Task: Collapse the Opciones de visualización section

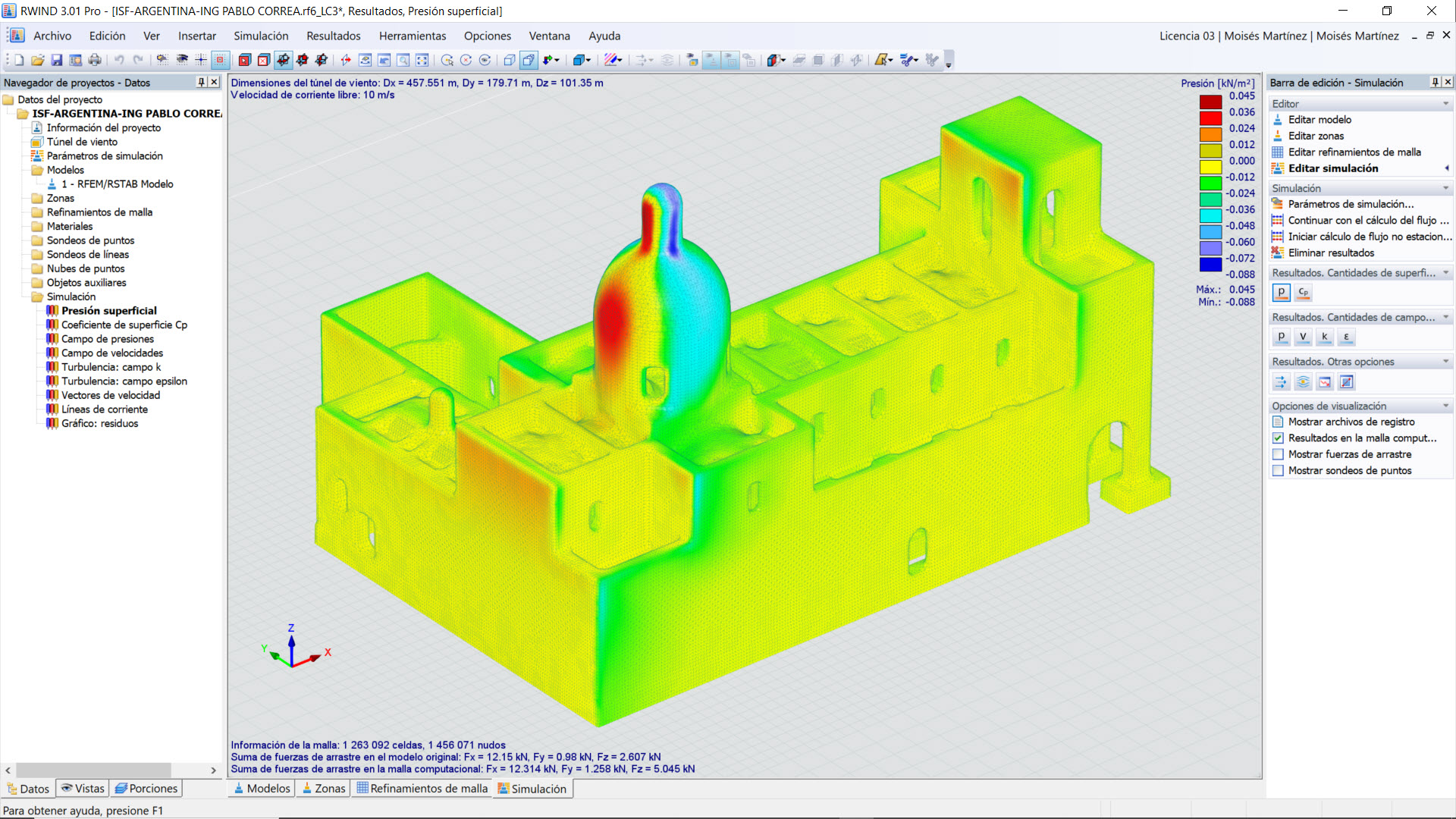Action: click(1445, 406)
